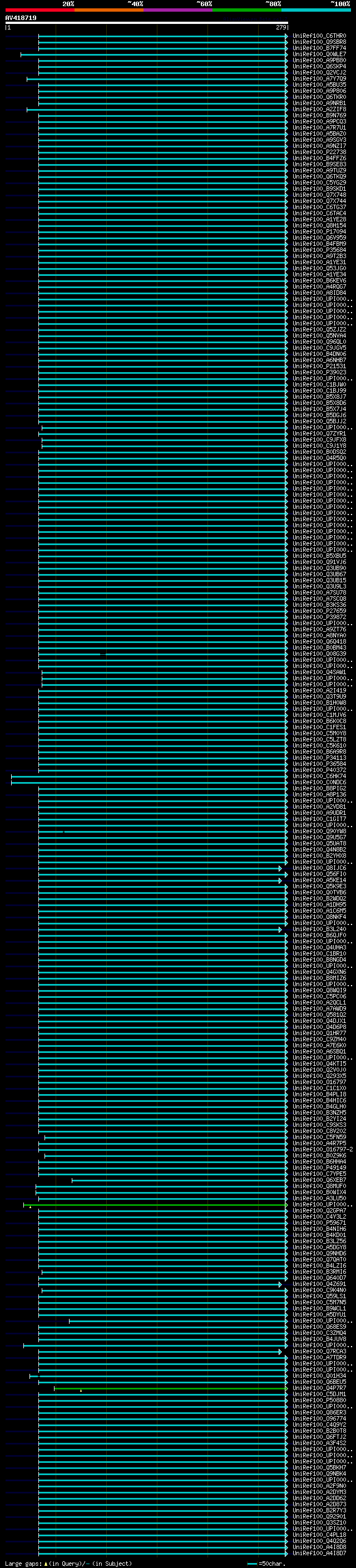
Task: Select the UniRef100_C5FN59 label
Action: pyautogui.click(x=319, y=1137)
